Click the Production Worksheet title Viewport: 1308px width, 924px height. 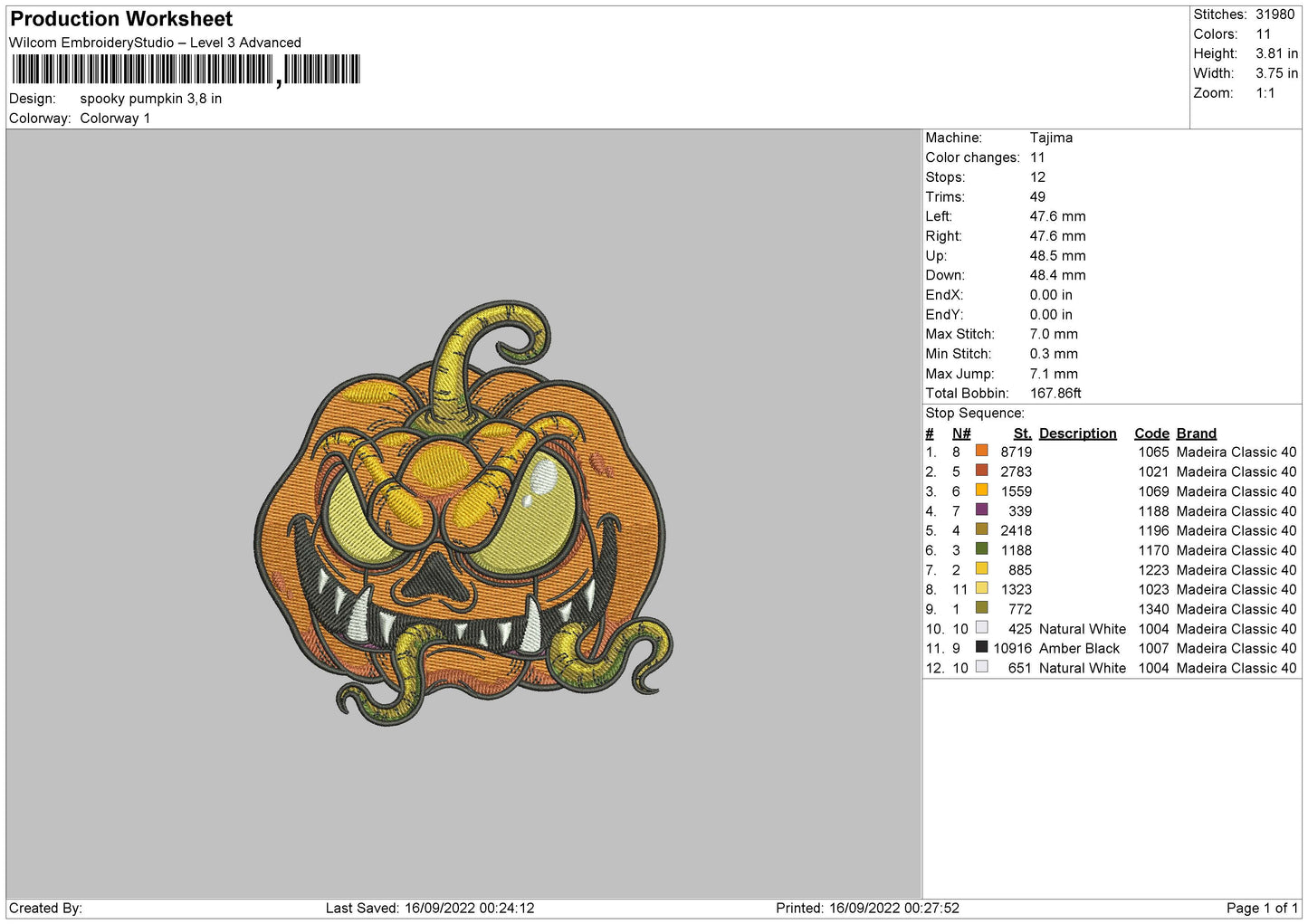pos(121,19)
